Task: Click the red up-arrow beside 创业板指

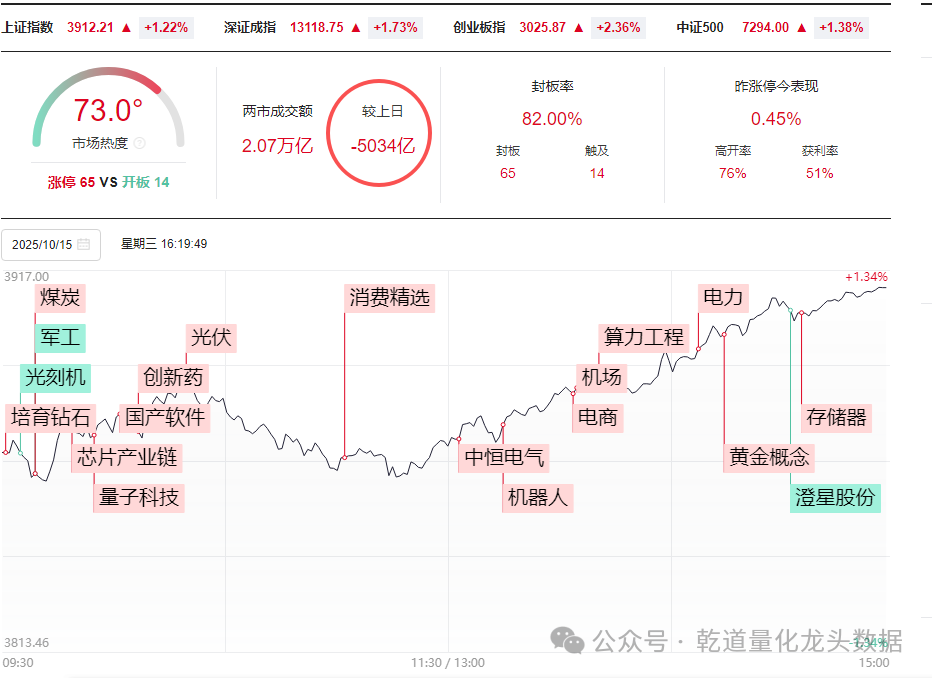Action: 579,27
